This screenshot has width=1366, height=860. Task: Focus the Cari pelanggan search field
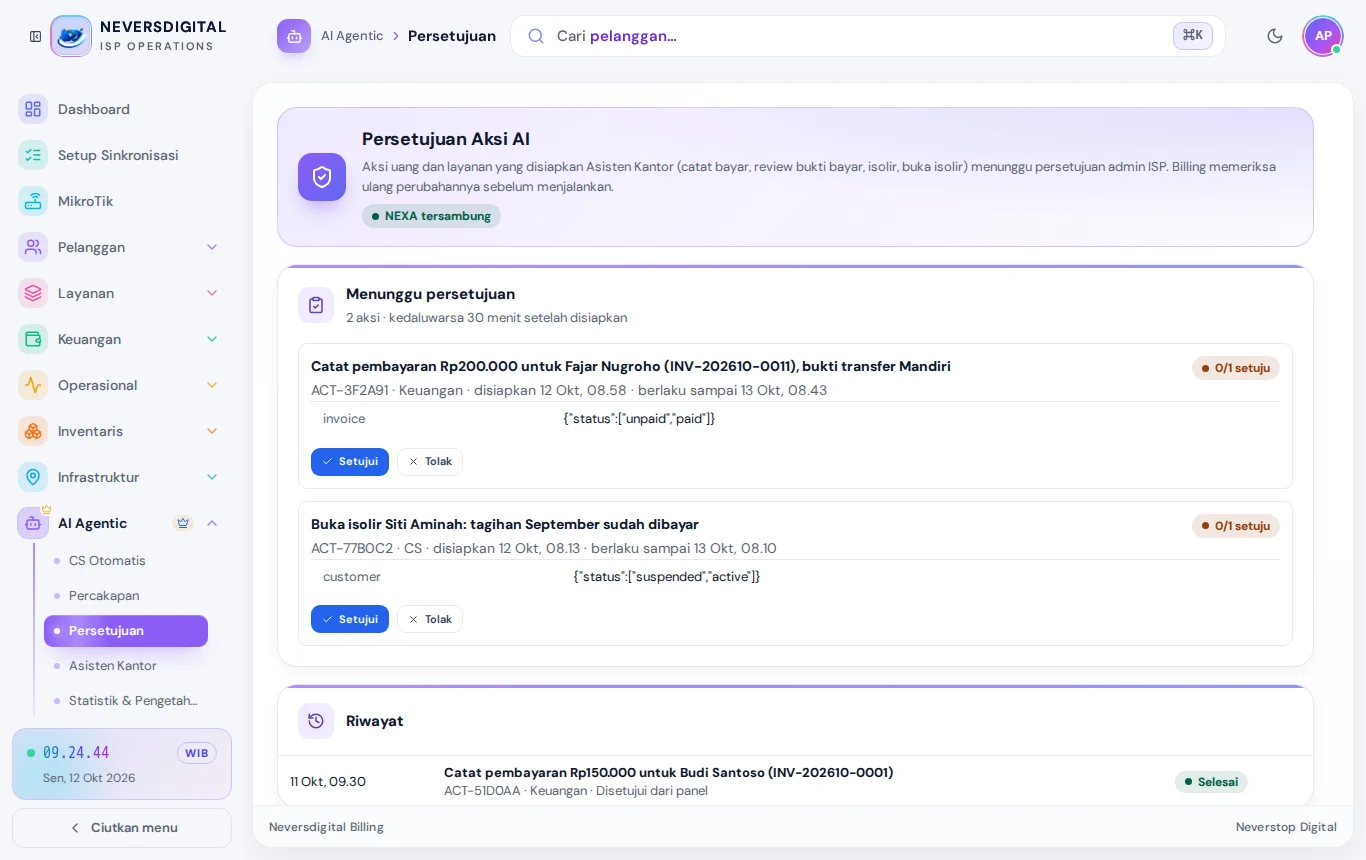[867, 36]
